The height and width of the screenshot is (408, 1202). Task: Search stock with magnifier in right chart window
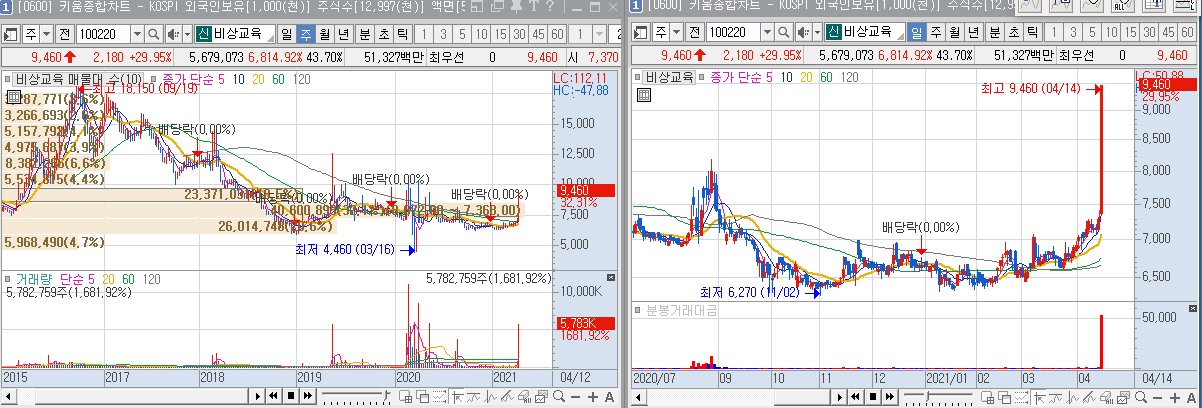point(784,33)
